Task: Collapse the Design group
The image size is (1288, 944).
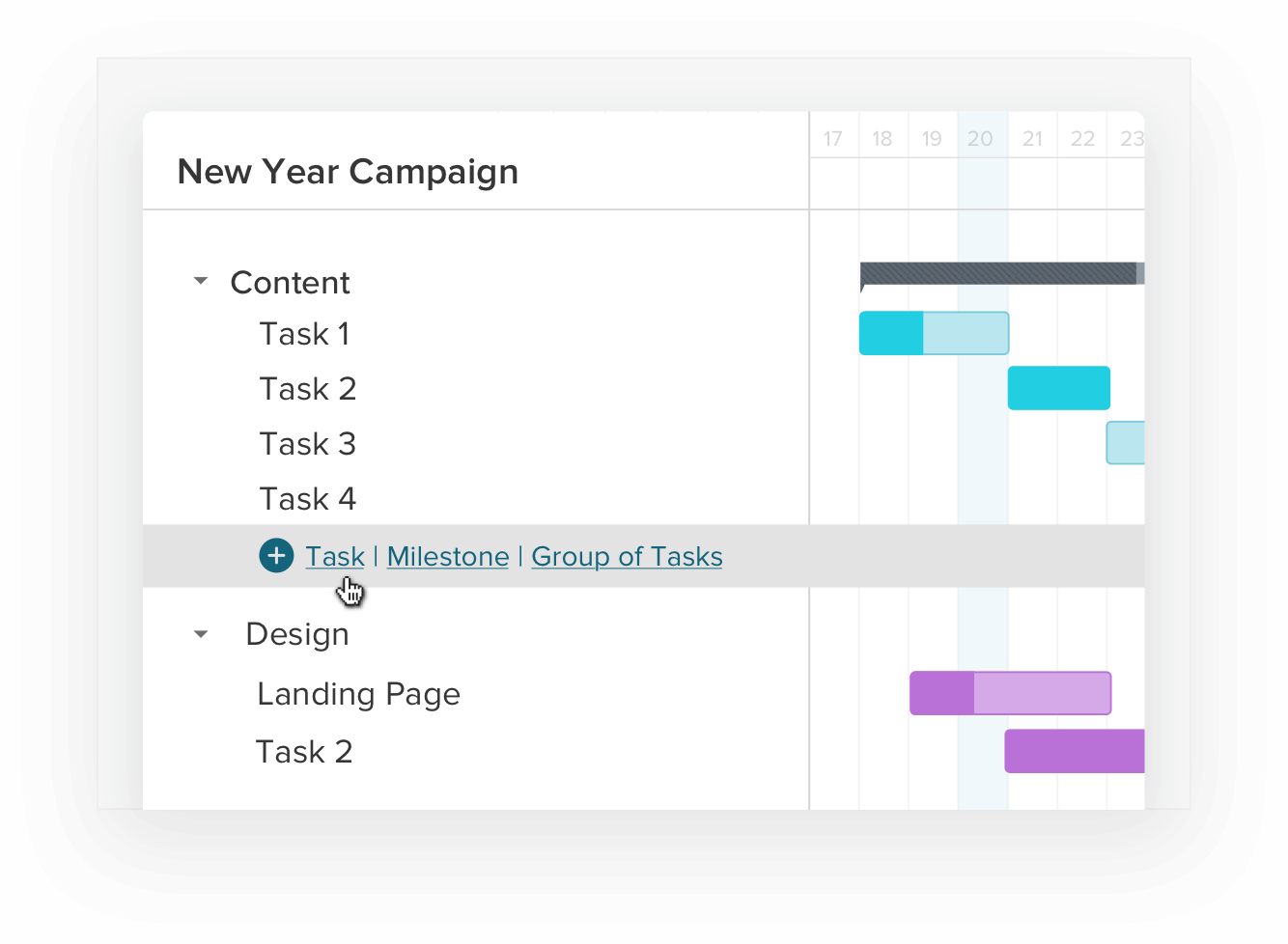Action: tap(200, 633)
